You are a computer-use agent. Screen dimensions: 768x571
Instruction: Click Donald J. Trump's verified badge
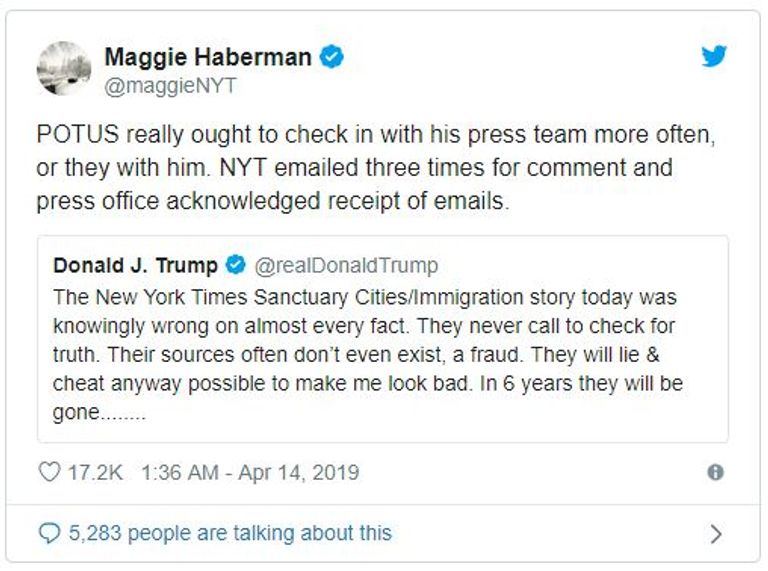(236, 265)
